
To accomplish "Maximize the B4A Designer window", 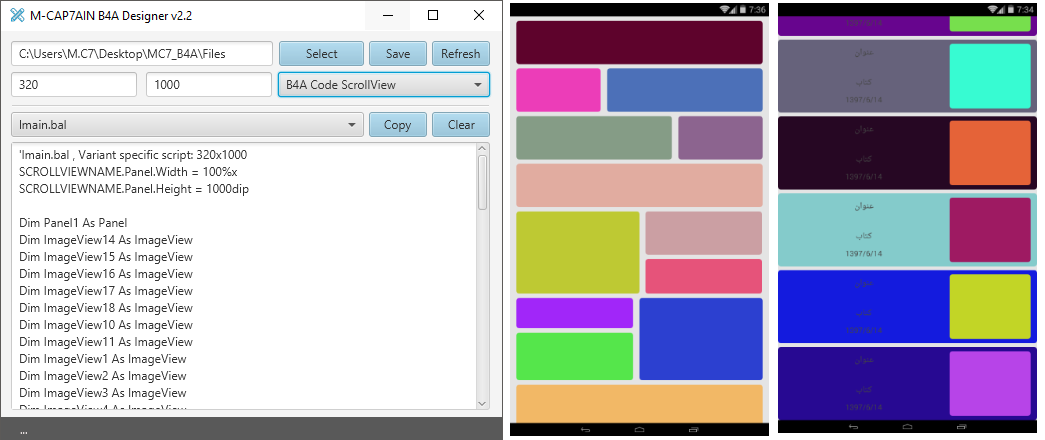I will 433,15.
